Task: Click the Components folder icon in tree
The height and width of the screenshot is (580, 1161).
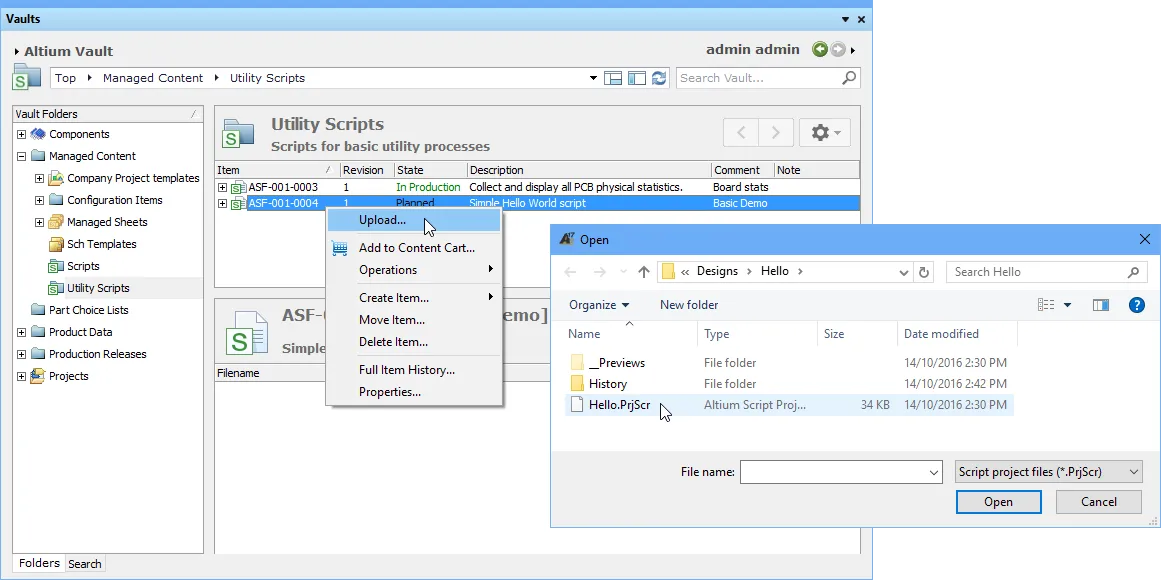Action: tap(38, 134)
